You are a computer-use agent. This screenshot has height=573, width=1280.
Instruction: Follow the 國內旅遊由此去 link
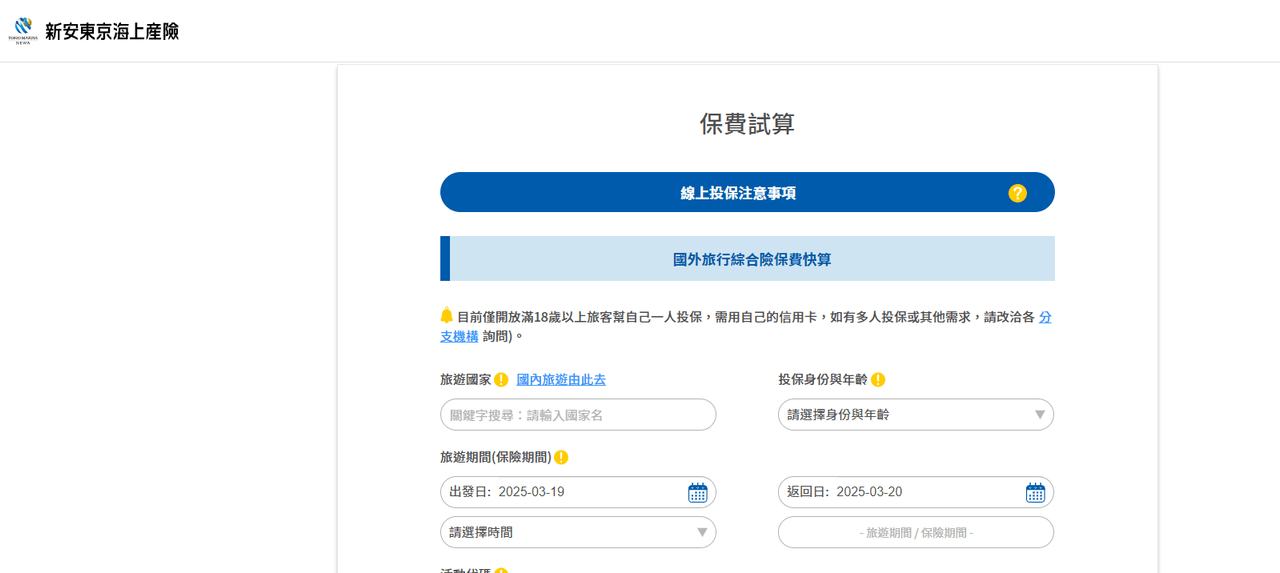pos(561,380)
